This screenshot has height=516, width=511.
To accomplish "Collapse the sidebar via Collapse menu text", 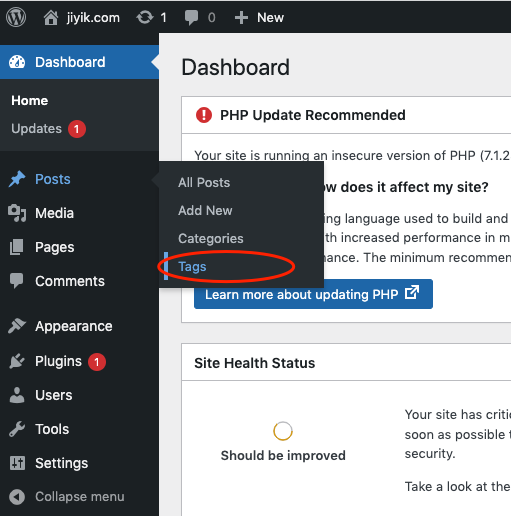I will pos(80,497).
